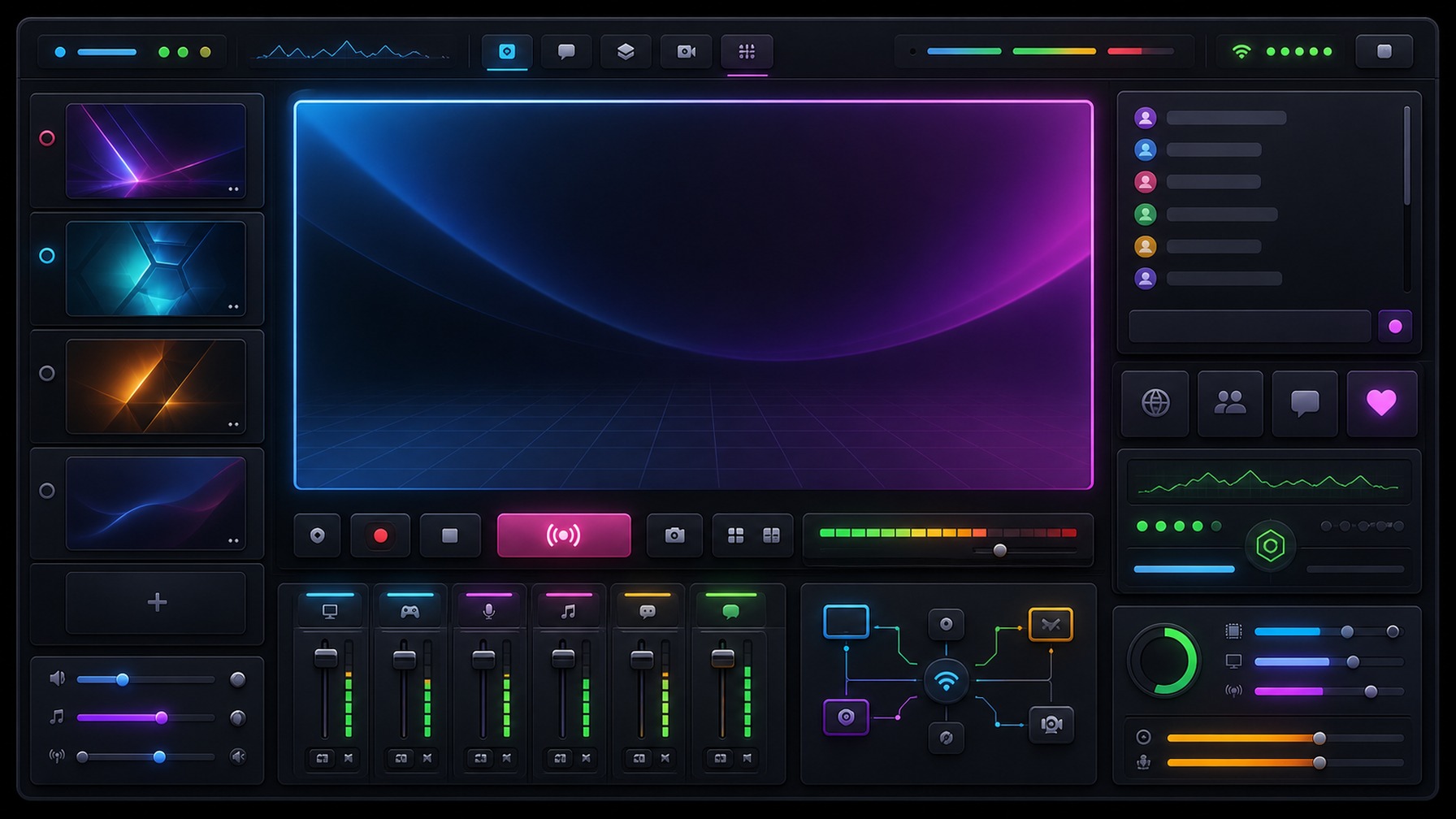Screen dimensions: 1456x819
Task: Open the purple laser scene thumbnail
Action: pos(155,150)
